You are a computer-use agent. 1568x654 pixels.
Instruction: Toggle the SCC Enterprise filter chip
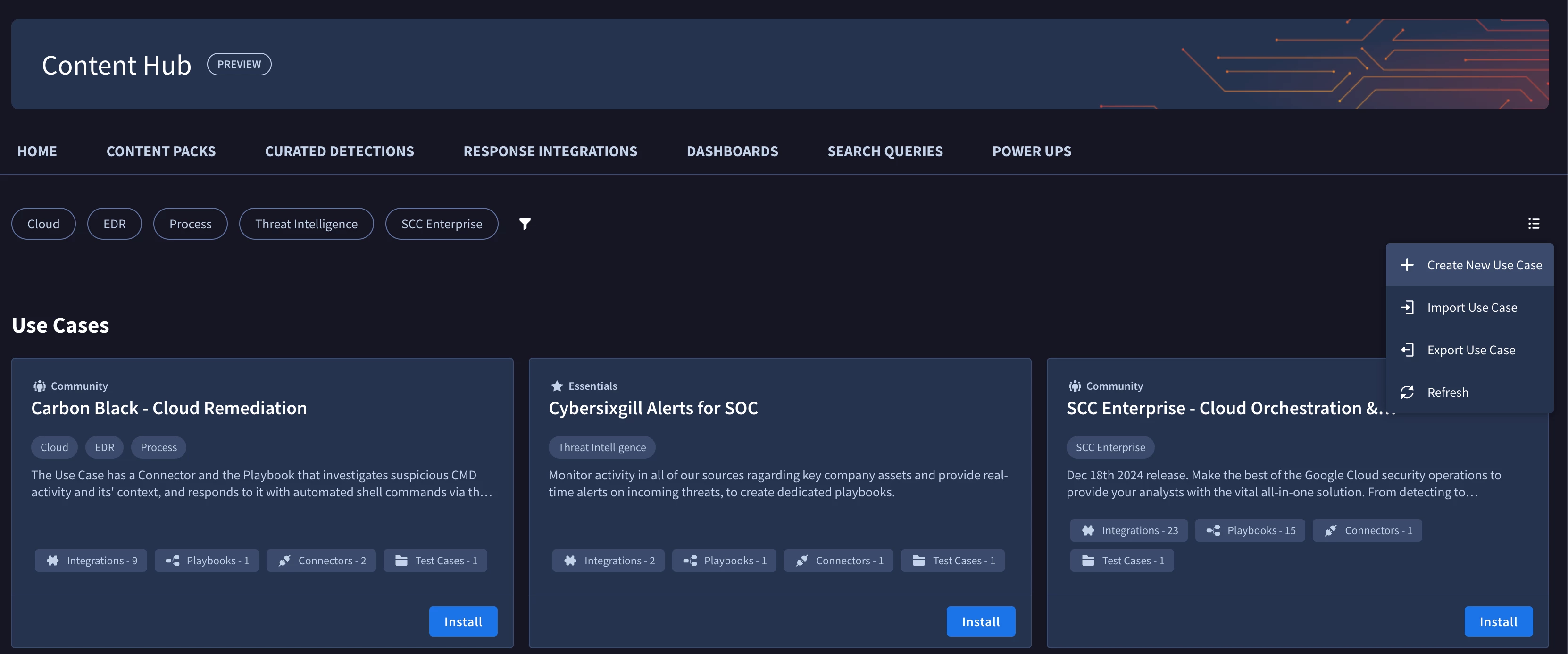tap(442, 224)
